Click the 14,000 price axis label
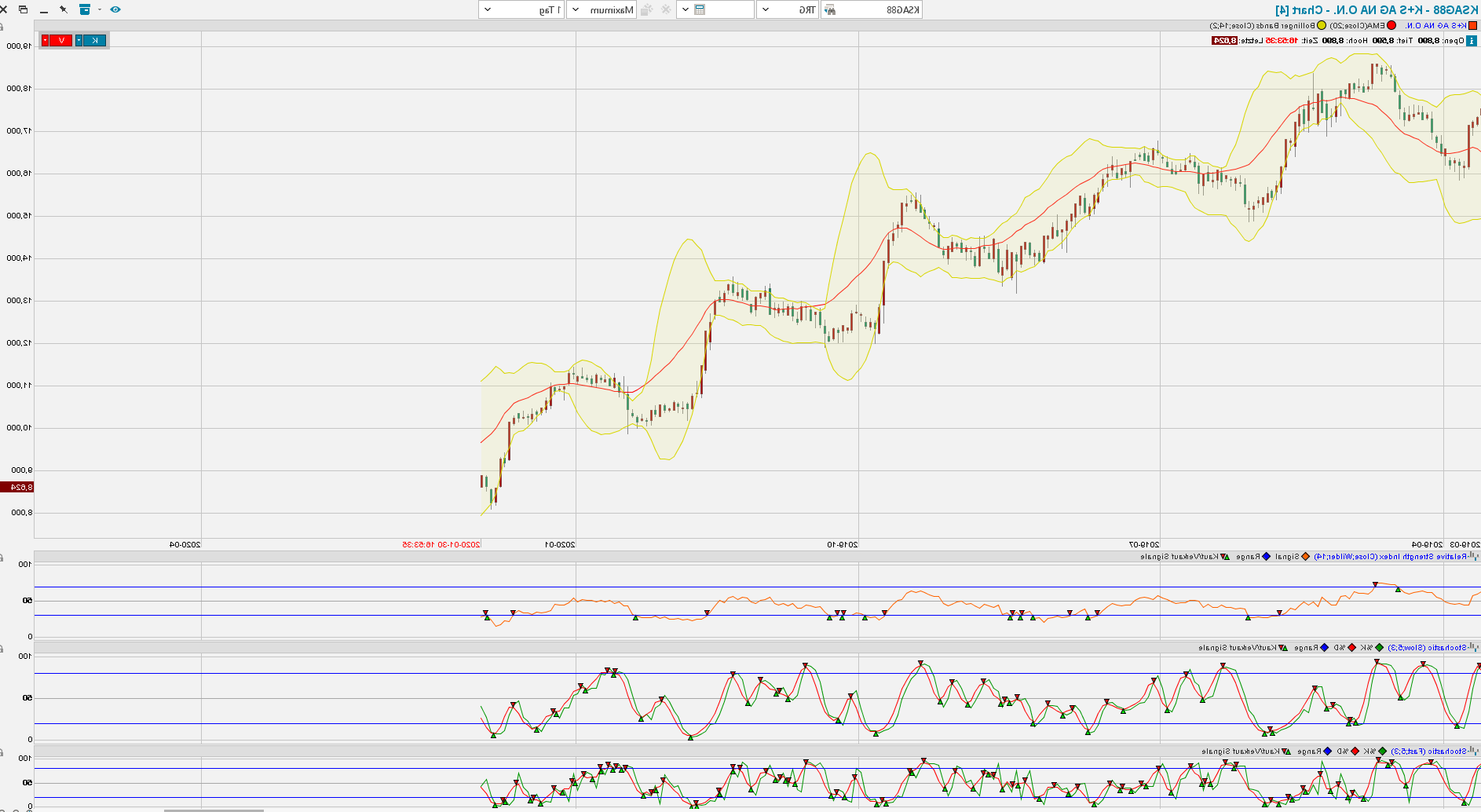Viewport: 1481px width, 812px height. pos(19,258)
